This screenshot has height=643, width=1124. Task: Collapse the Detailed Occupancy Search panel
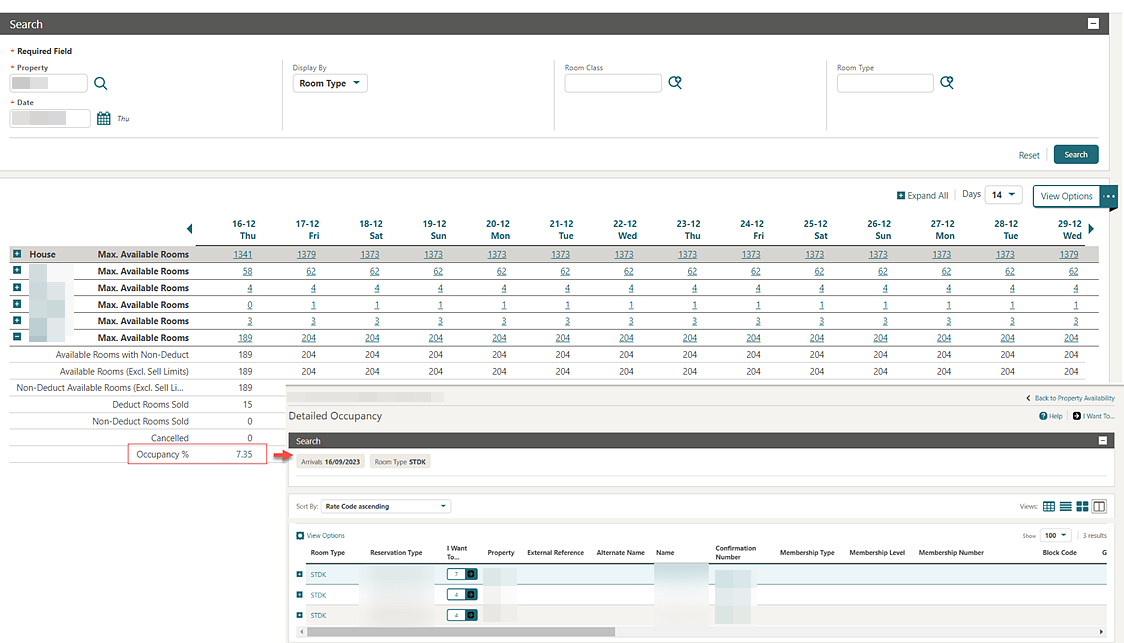1103,441
